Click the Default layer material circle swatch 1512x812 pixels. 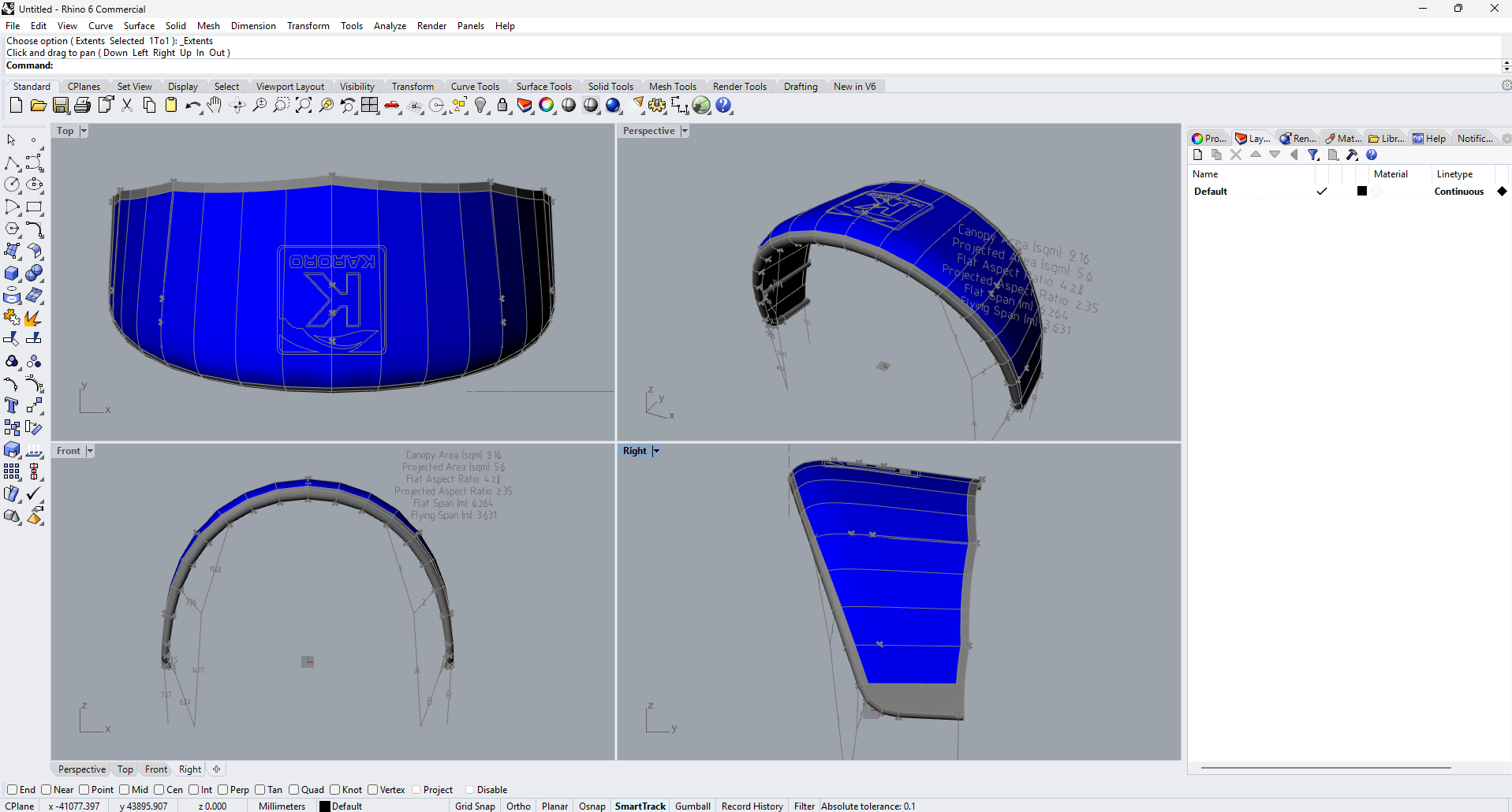click(x=1377, y=191)
